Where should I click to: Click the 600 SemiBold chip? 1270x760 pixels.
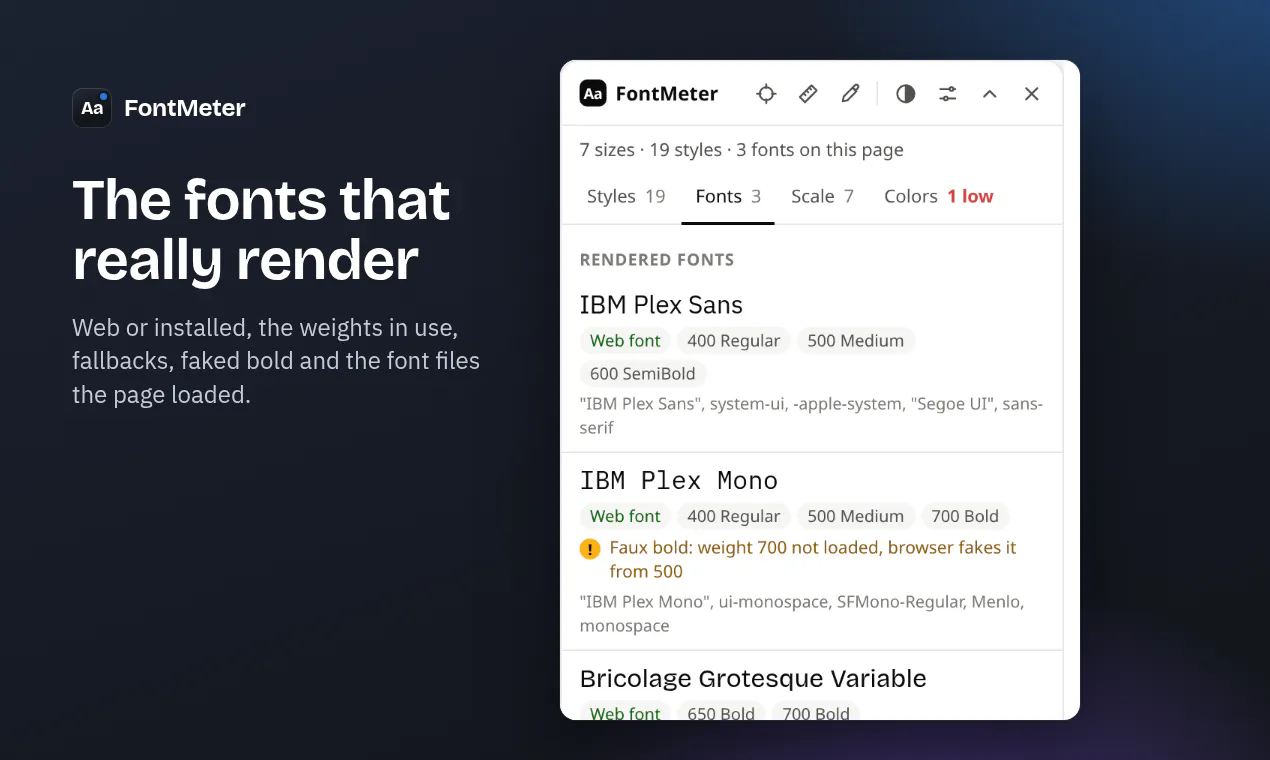[644, 374]
